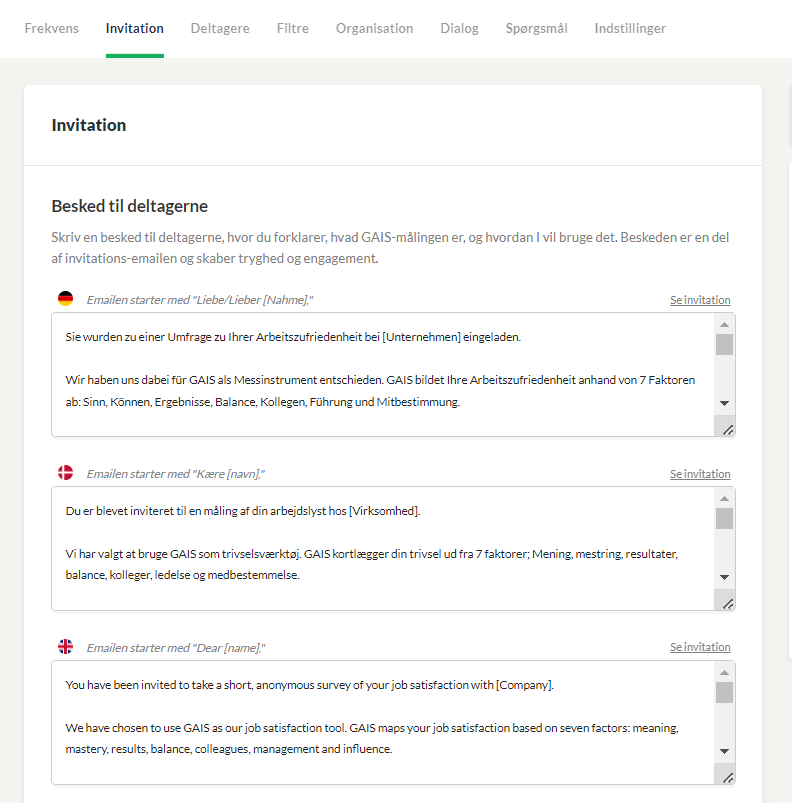The width and height of the screenshot is (792, 803).
Task: Open the Spørgsmål tab
Action: 537,28
